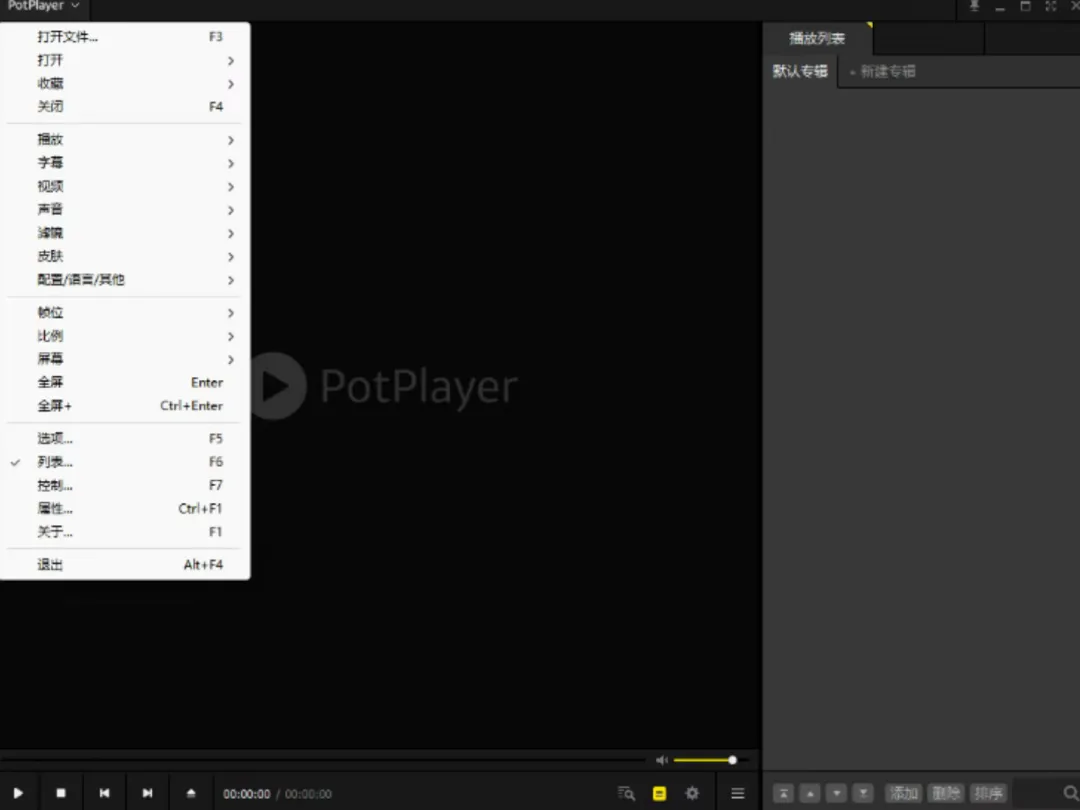
Task: Open 属性... (Ctrl+F1) menu item
Action: pos(125,508)
